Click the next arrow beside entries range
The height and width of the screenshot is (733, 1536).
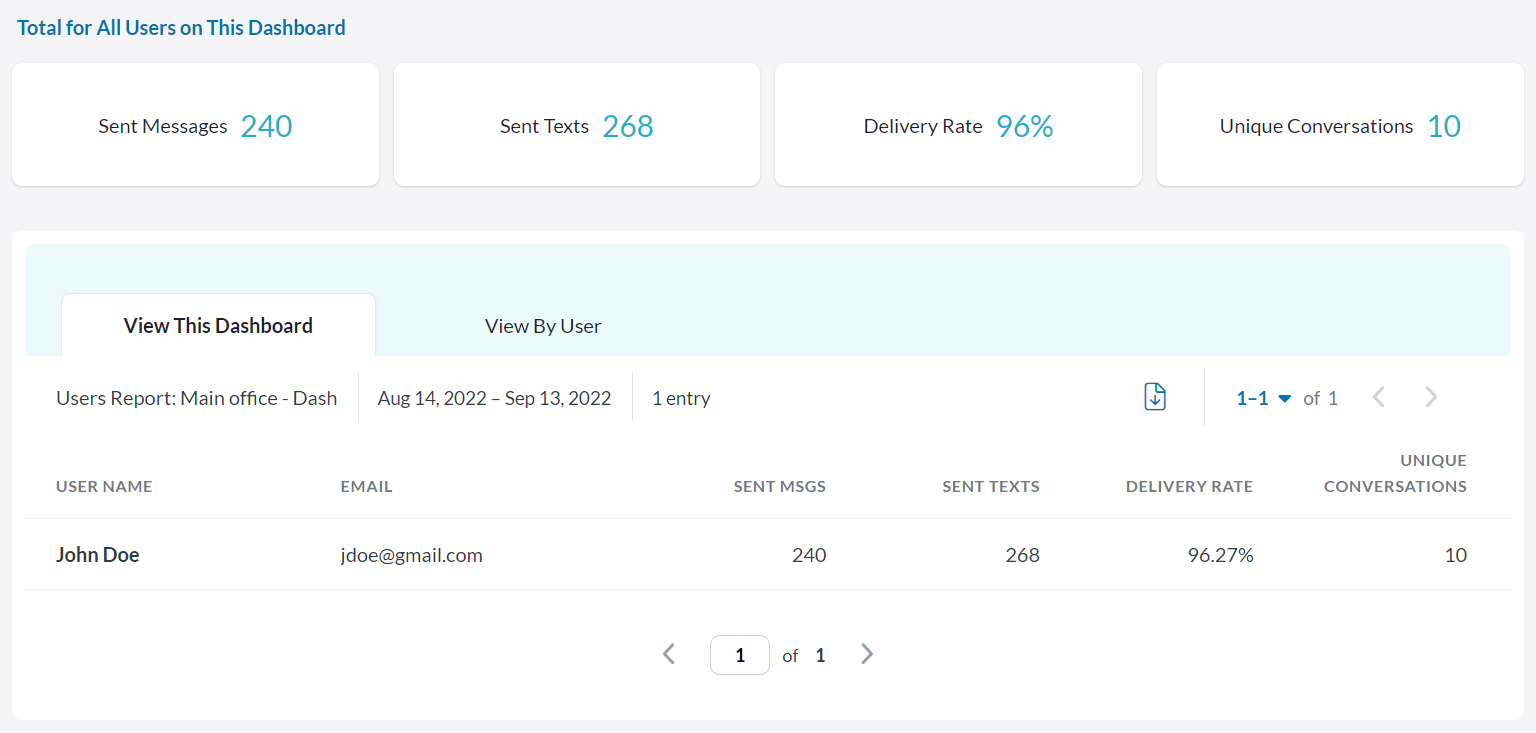[x=1431, y=397]
